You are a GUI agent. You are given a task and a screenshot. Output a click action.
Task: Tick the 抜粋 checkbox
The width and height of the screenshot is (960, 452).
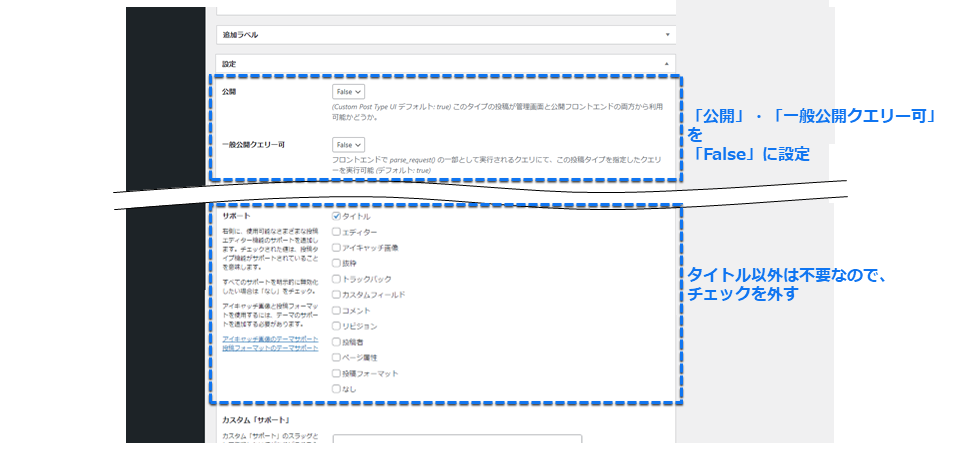337,263
